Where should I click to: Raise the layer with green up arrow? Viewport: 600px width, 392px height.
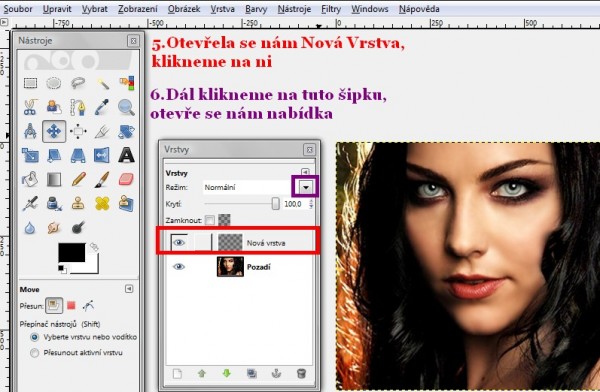[x=202, y=374]
